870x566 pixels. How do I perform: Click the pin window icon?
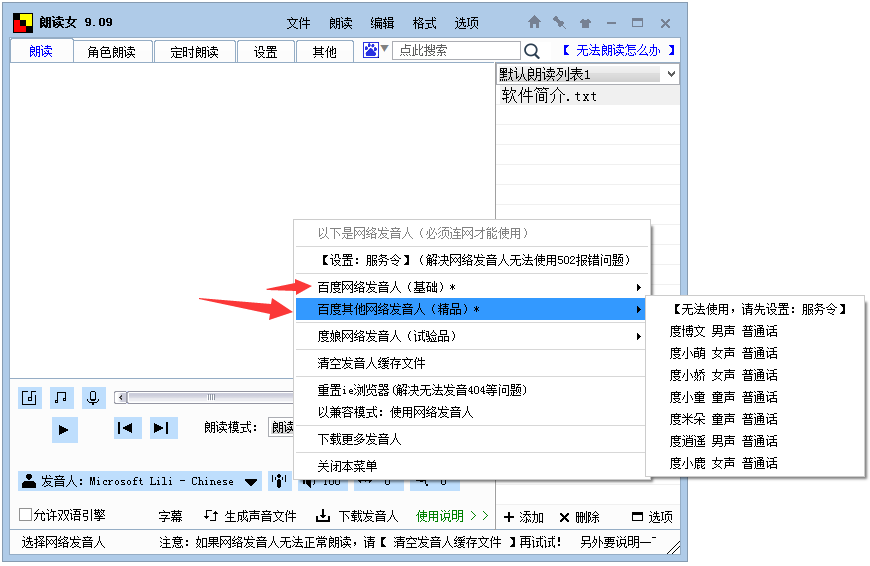(x=559, y=23)
